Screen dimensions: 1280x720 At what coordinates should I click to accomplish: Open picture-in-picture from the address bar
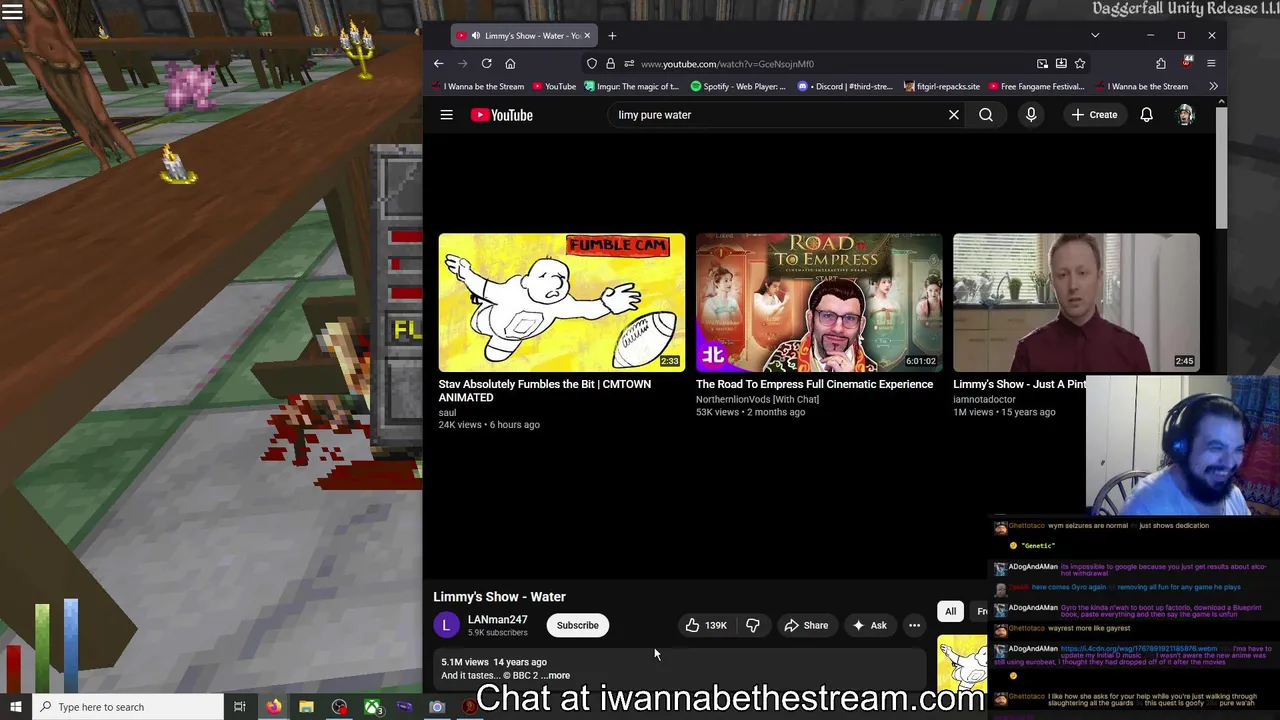[x=1042, y=64]
